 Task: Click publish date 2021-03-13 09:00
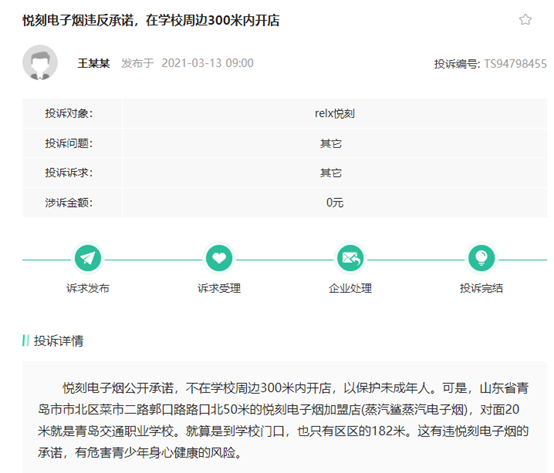pos(207,63)
